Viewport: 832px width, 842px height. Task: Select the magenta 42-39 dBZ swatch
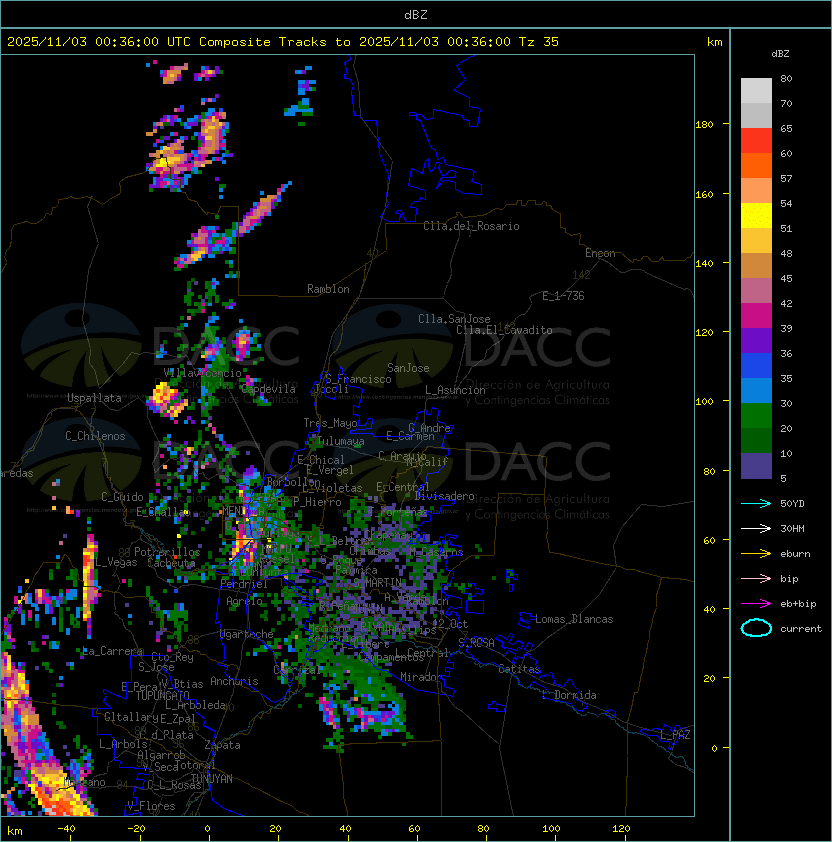coord(756,316)
